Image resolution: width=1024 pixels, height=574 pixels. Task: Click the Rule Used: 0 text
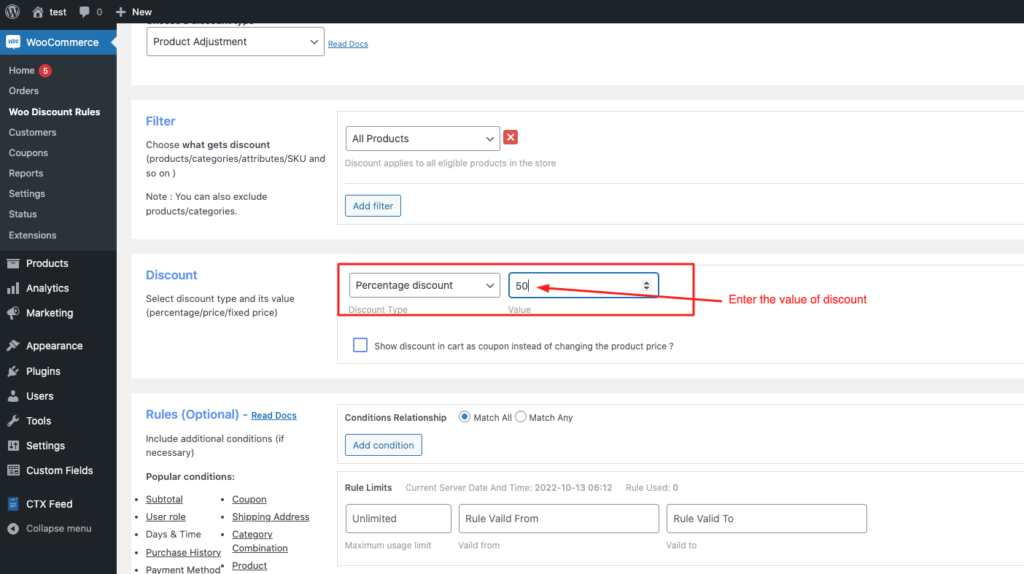(x=652, y=488)
